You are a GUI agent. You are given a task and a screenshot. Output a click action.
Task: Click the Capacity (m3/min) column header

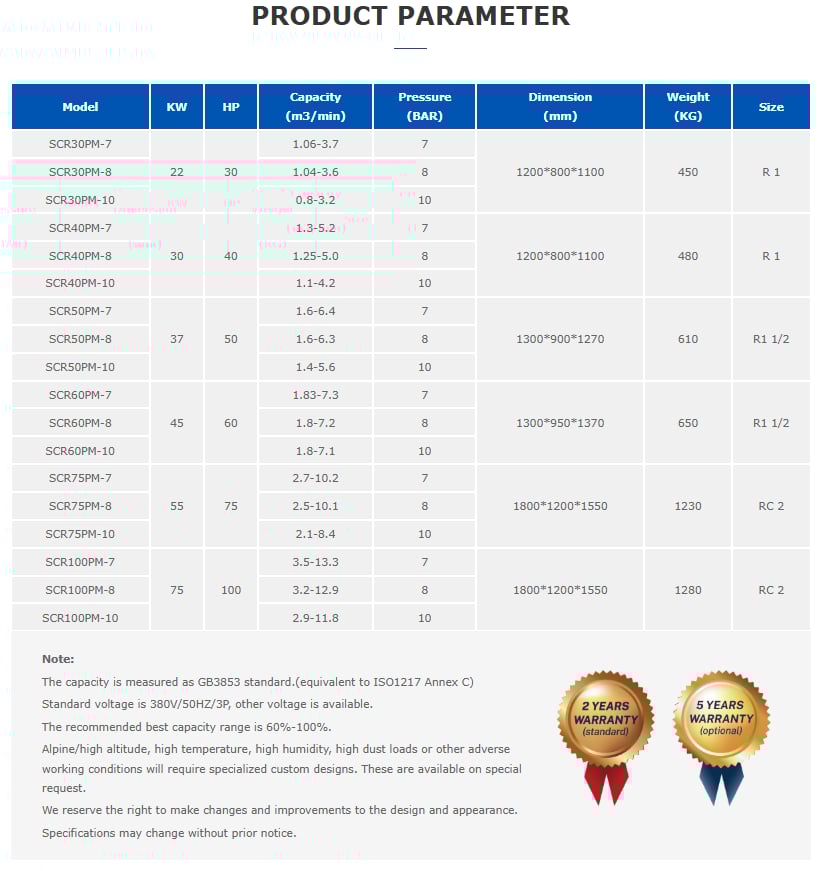point(315,107)
